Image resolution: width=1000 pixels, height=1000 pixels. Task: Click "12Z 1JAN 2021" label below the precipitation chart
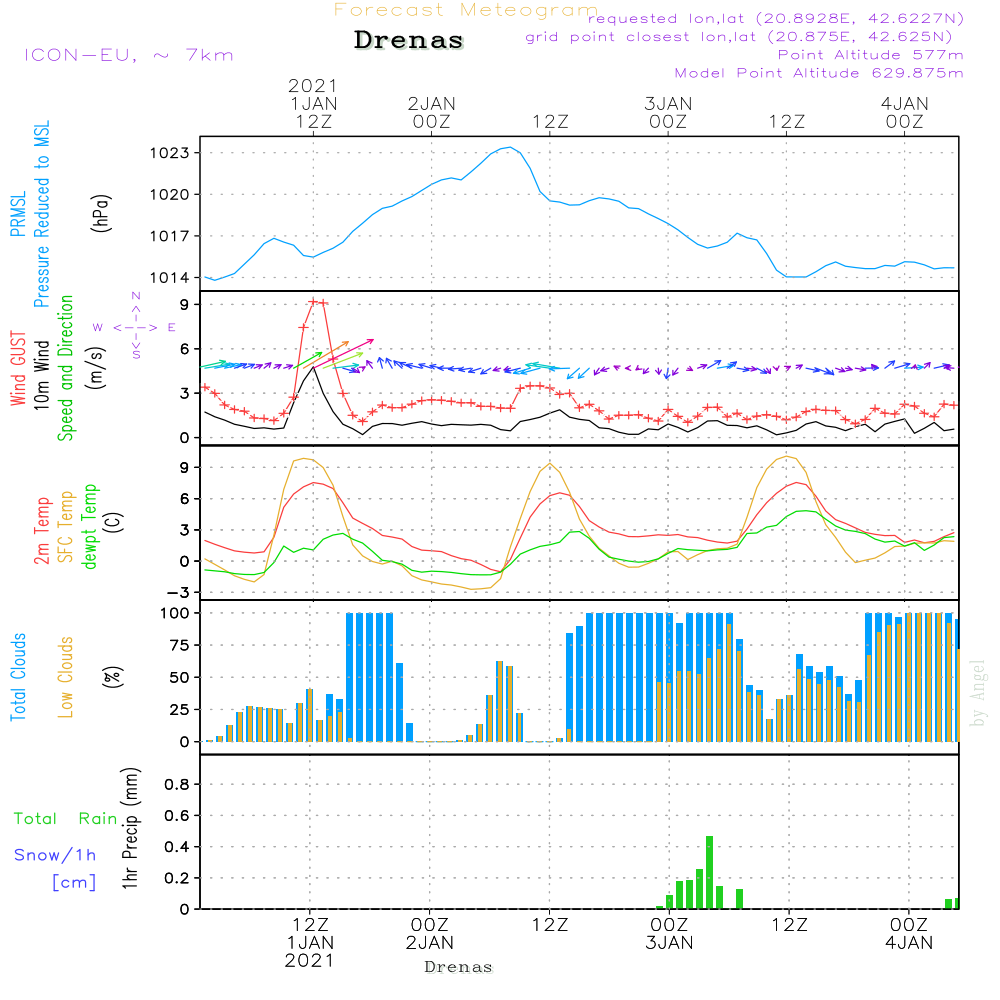click(310, 943)
